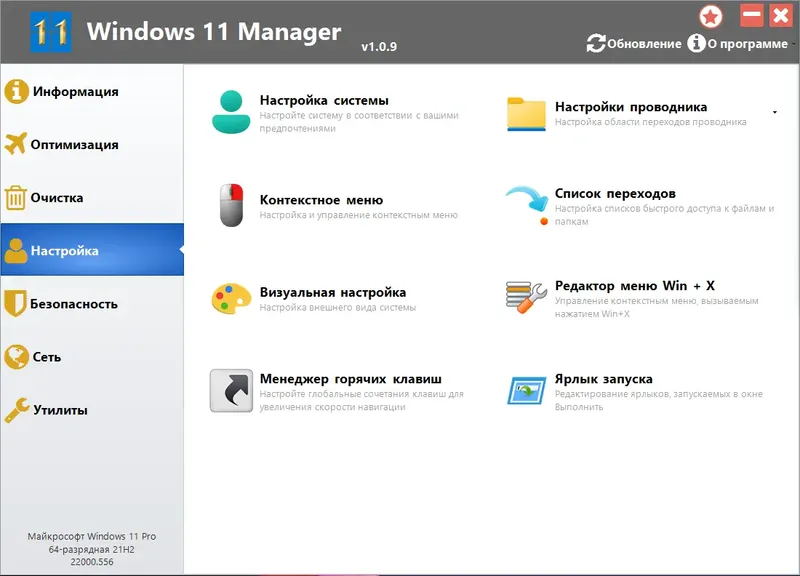Screen dimensions: 800x576
Task: Open Сеть using the globe icon
Action: (x=21, y=355)
